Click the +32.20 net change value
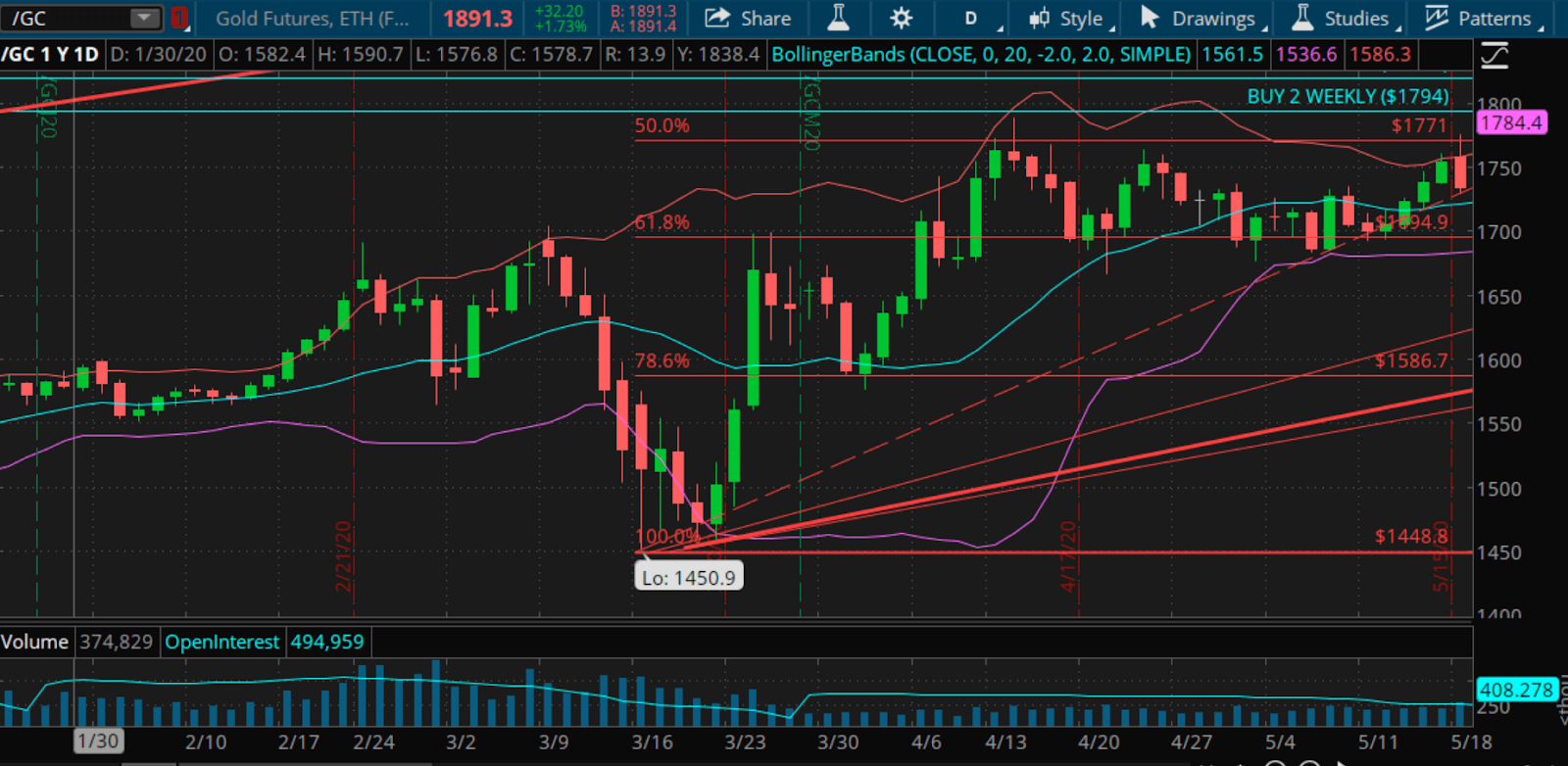Screen dimensions: 1568x766 coord(560,11)
